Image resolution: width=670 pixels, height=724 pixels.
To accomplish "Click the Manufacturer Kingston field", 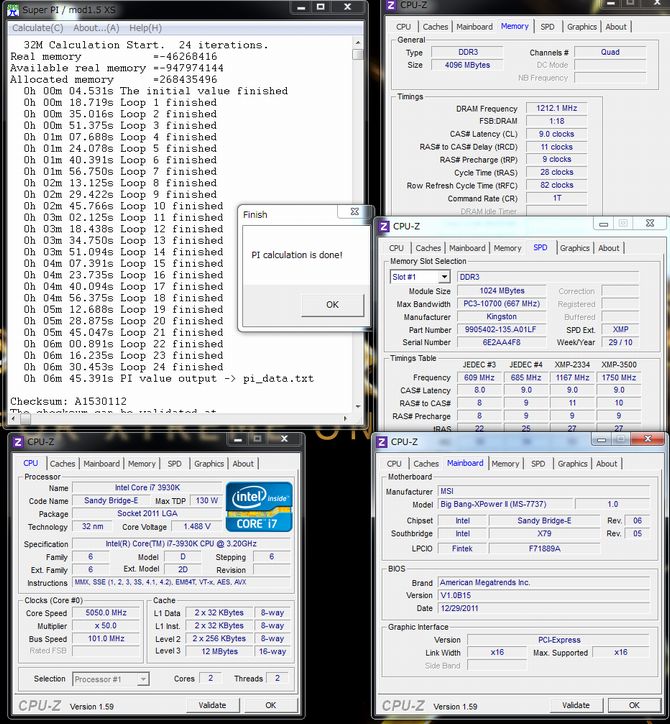I will tap(501, 317).
